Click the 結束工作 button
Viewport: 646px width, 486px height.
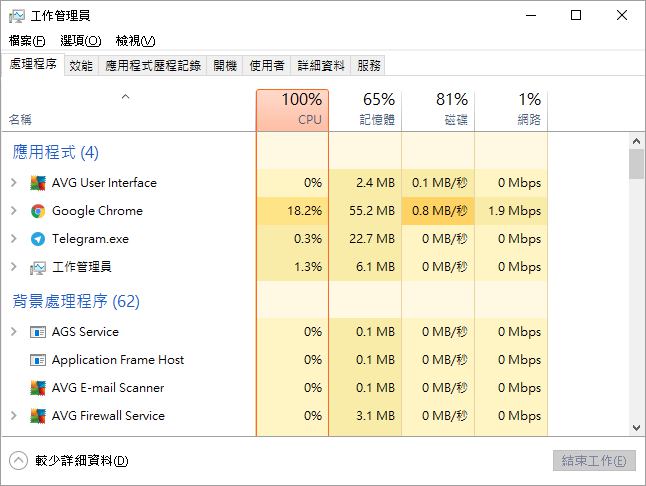tap(593, 461)
